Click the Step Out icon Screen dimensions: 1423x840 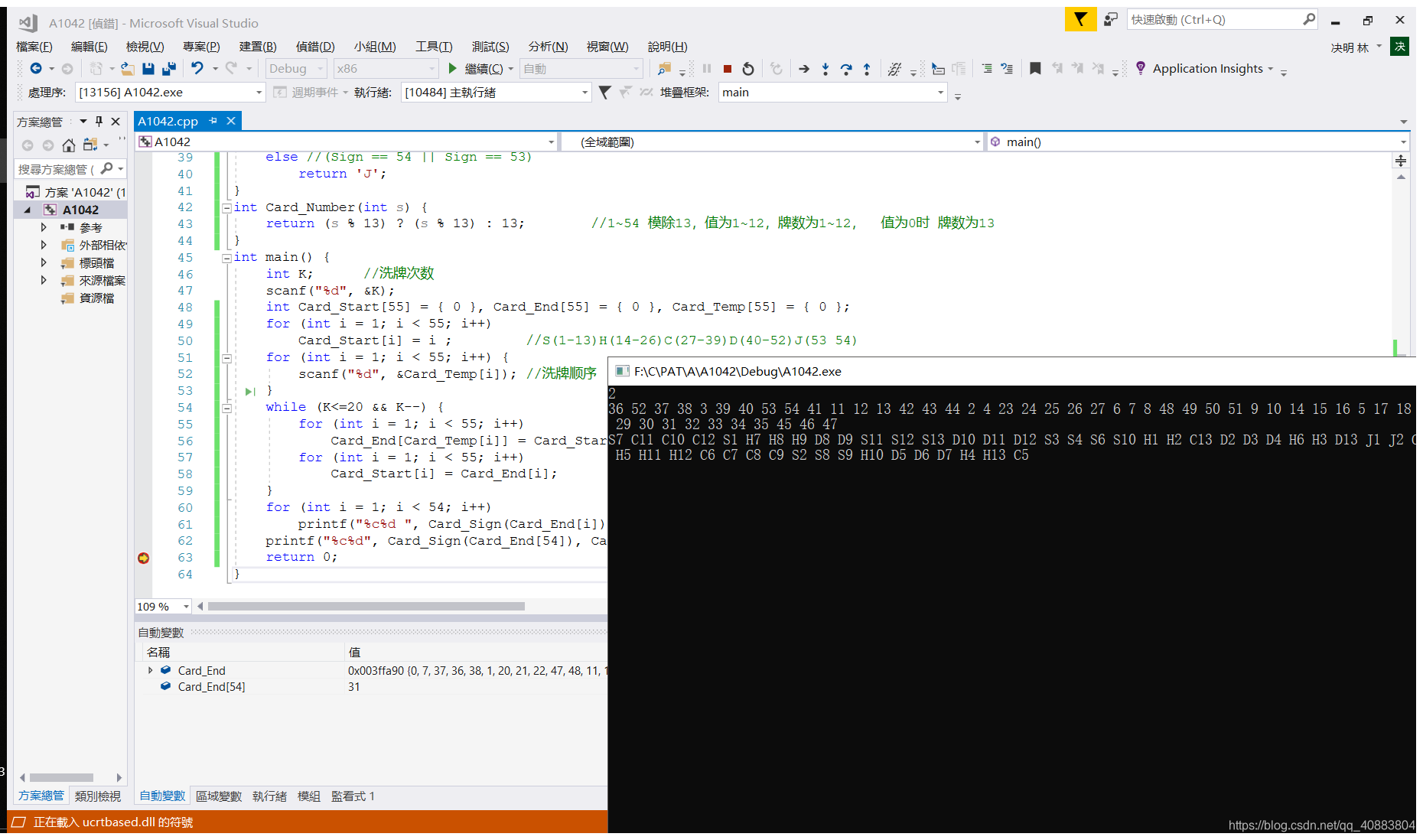(x=867, y=69)
